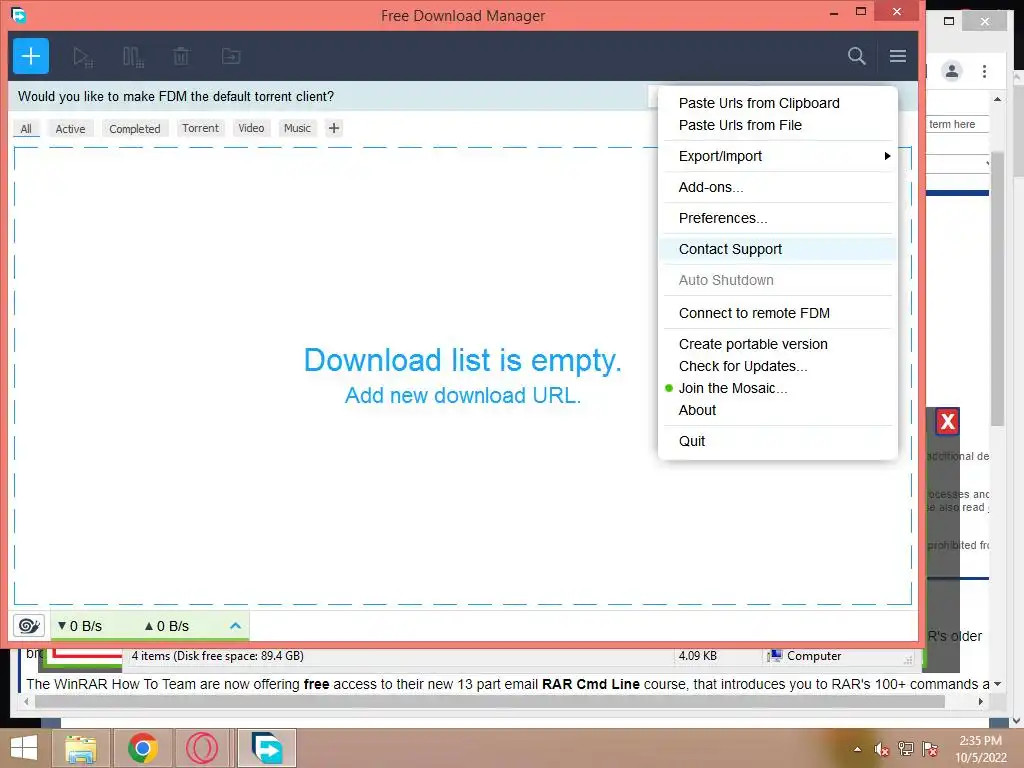The height and width of the screenshot is (768, 1024).
Task: Click Auto Shutdown menu entry
Action: (777, 280)
